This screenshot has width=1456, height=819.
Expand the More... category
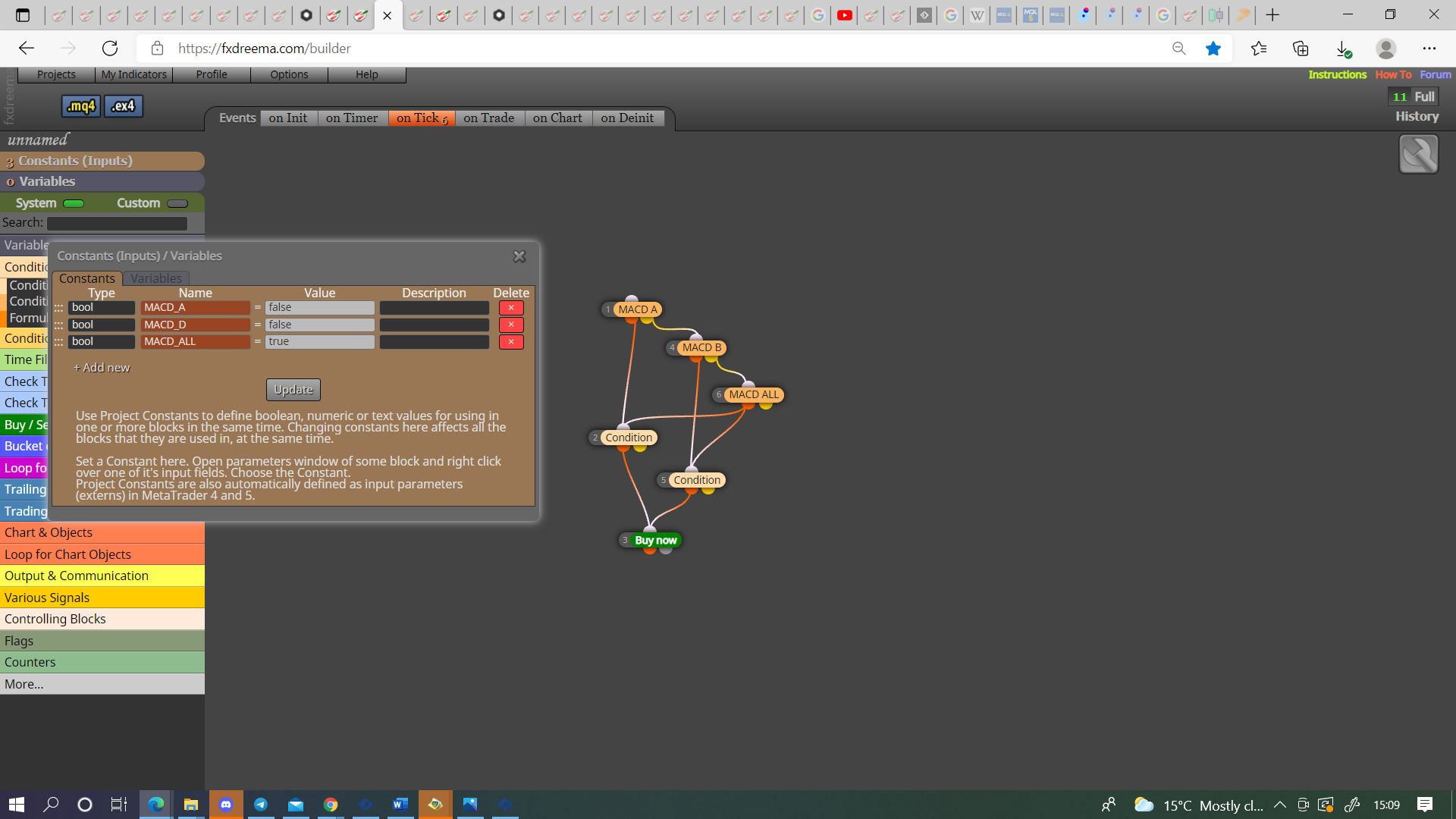pyautogui.click(x=102, y=684)
